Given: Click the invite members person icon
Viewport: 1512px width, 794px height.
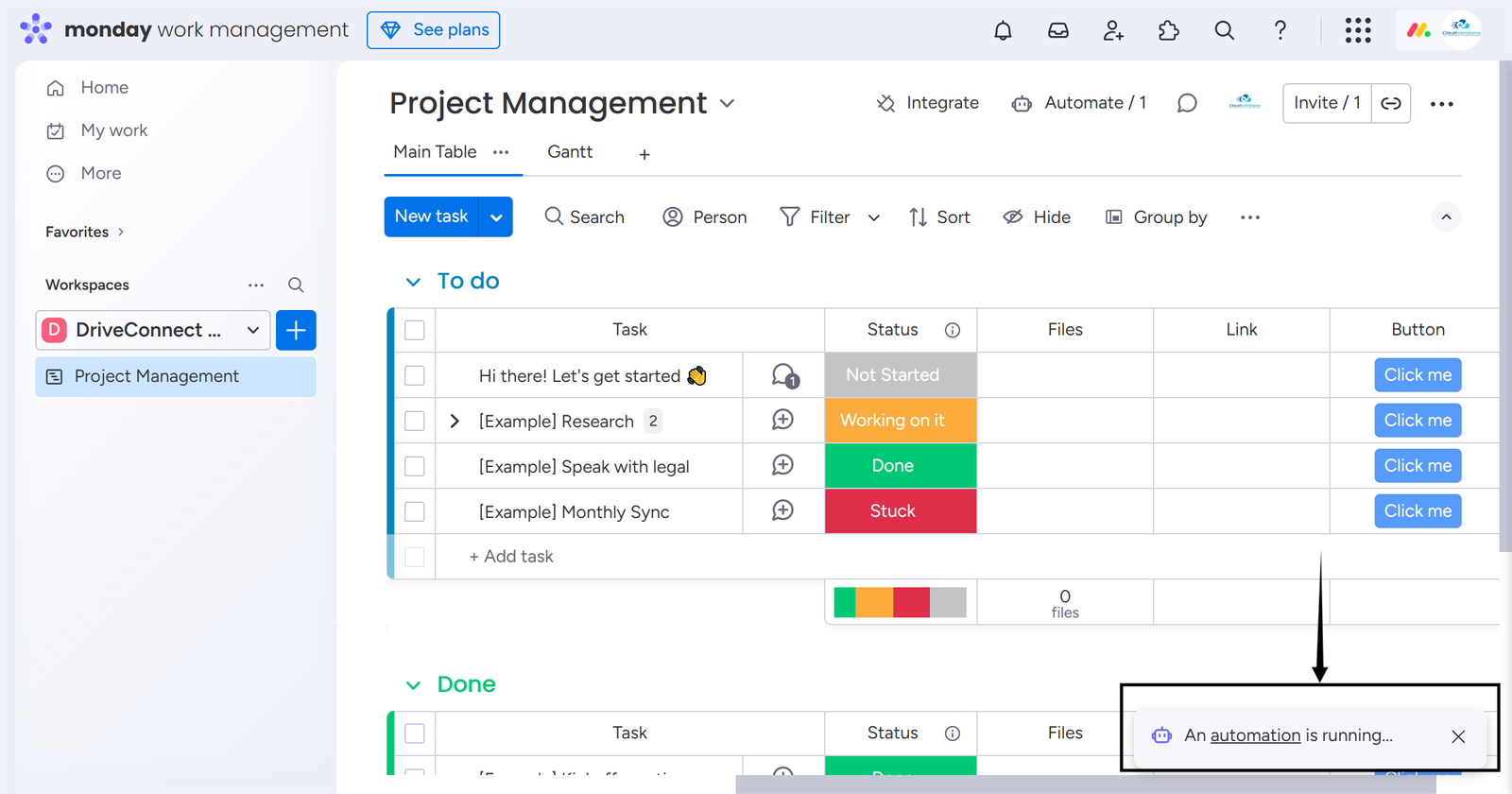Looking at the screenshot, I should 1113,30.
